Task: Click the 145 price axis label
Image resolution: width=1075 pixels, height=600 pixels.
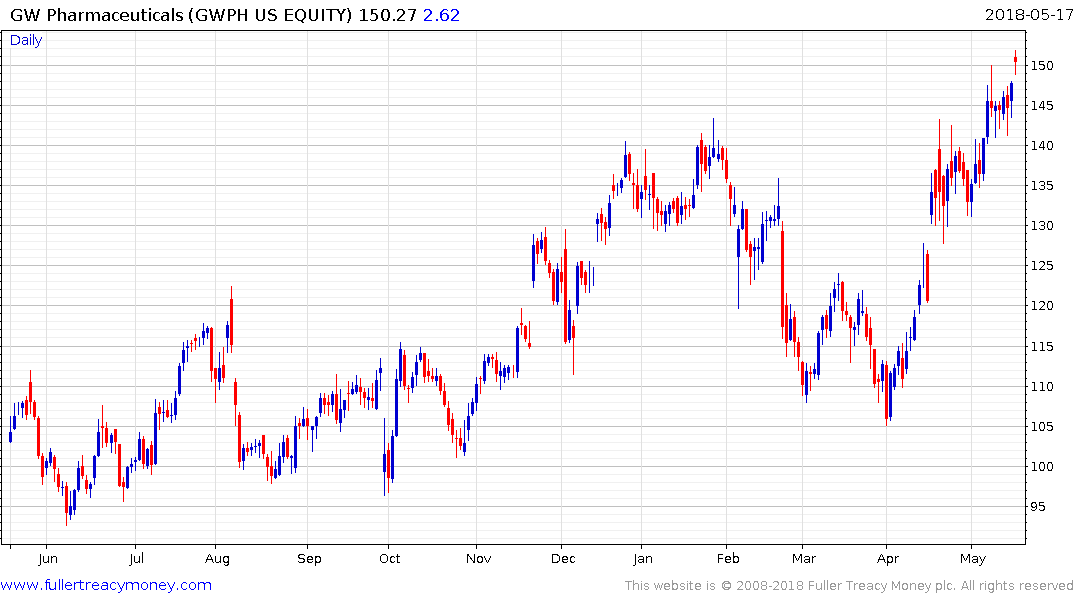Action: (1042, 106)
